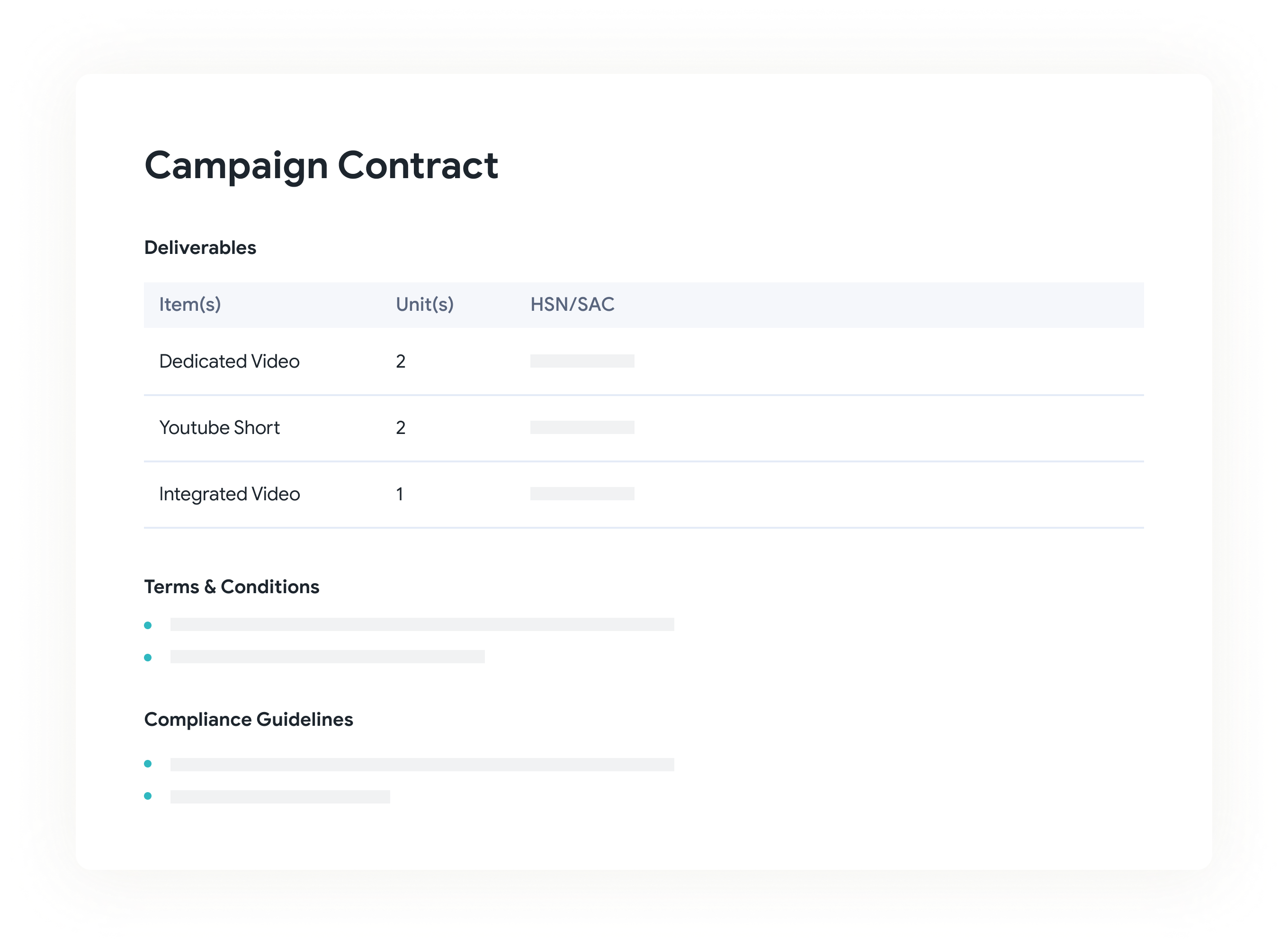The height and width of the screenshot is (948, 1288).
Task: Select the Terms & Conditions heading
Action: (232, 587)
